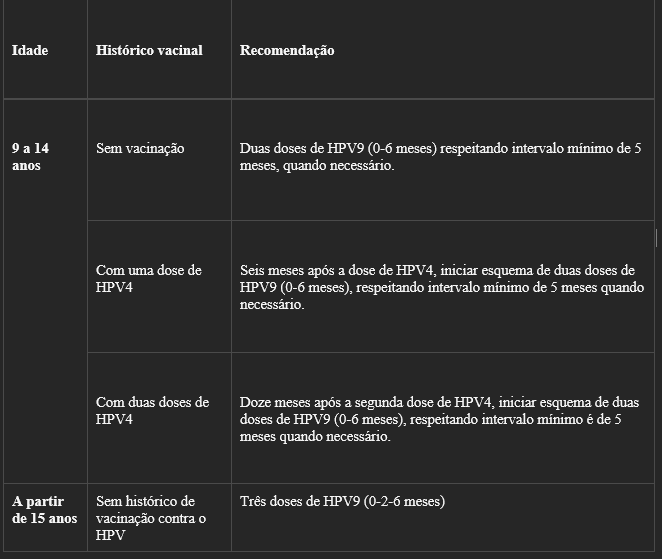Viewport: 662px width, 559px height.
Task: Click the 'Seis meses após a dose' recommendation
Action: tap(442, 287)
